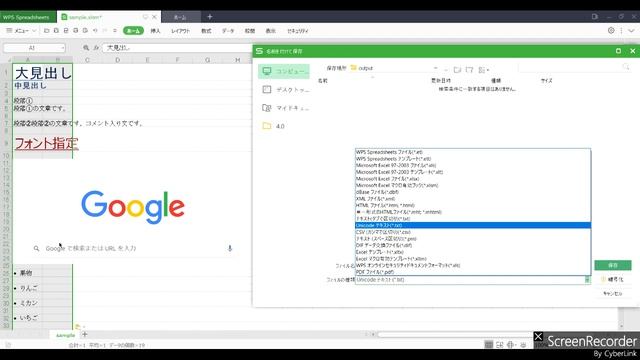Activate the sample.xlsm document tab
This screenshot has height=360, width=640.
tap(109, 17)
